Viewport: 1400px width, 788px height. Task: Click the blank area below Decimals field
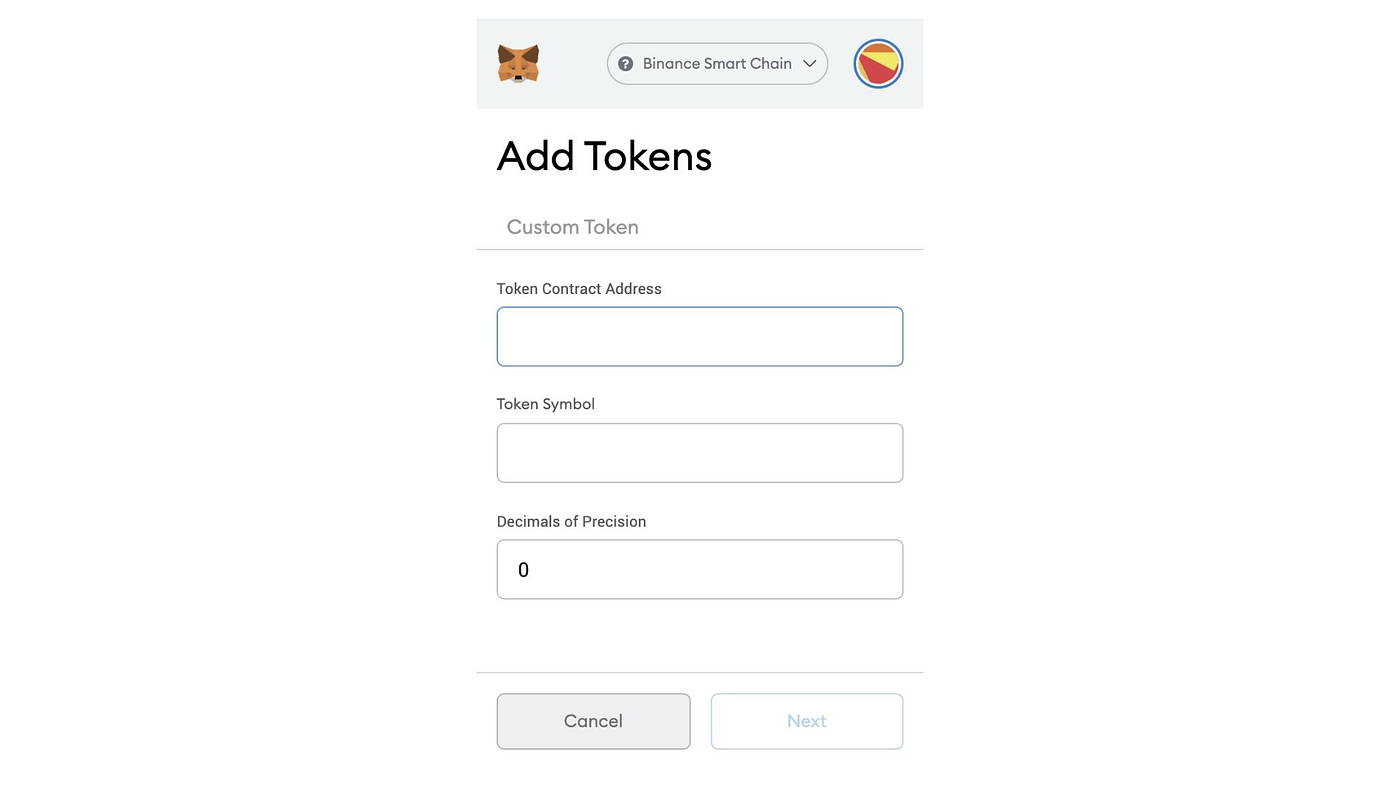[699, 635]
